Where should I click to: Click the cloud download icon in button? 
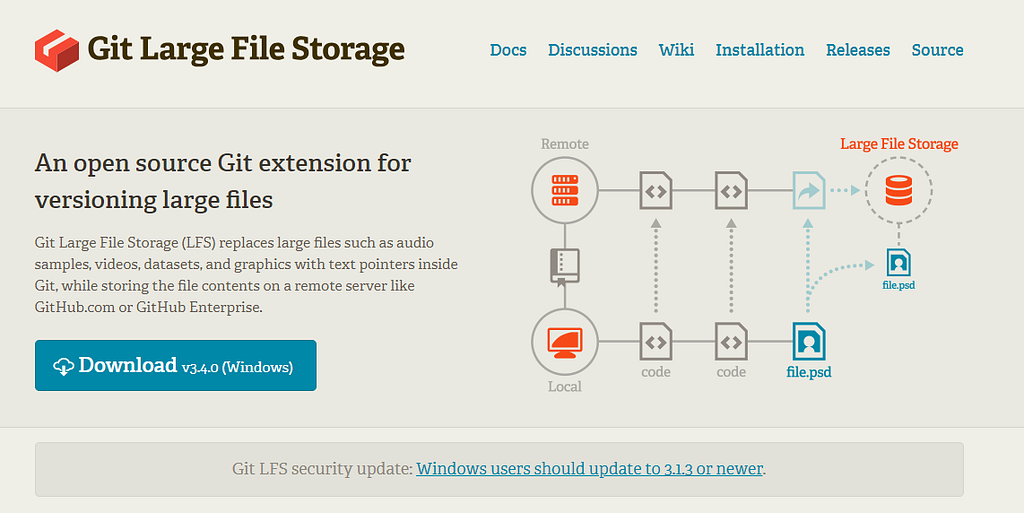click(63, 366)
